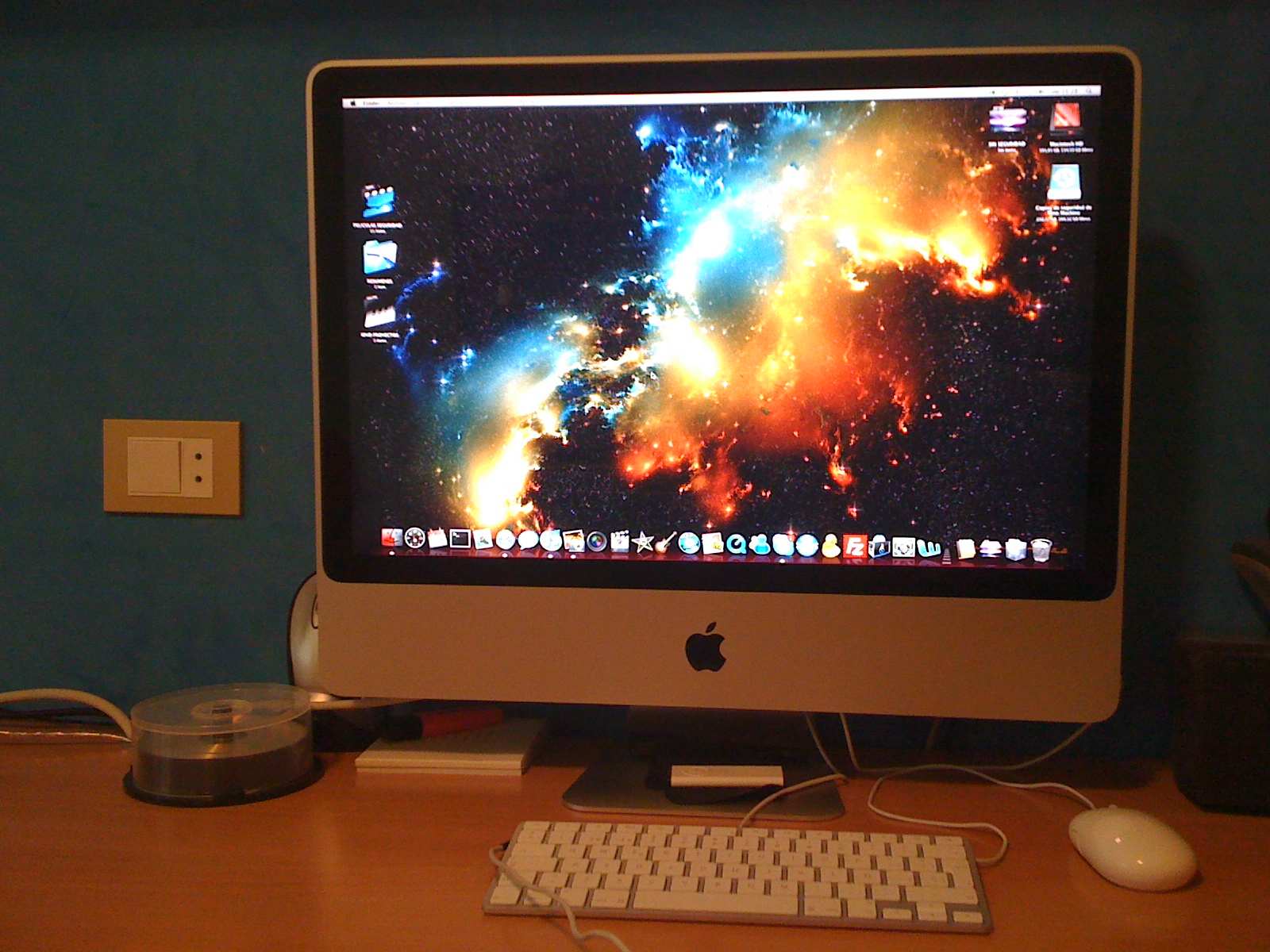Open the Mail stamp icon in Dock
Image resolution: width=1270 pixels, height=952 pixels.
(x=483, y=539)
